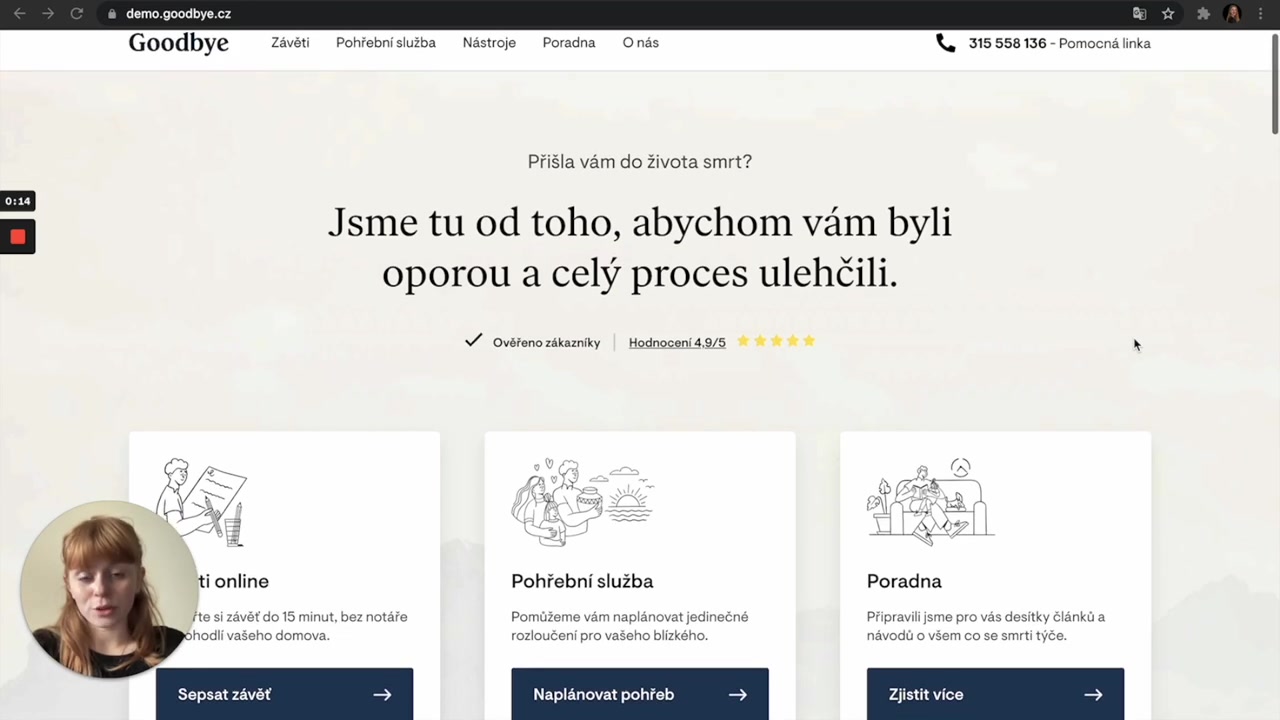Click the Poradna card heading
The image size is (1280, 720).
904,581
